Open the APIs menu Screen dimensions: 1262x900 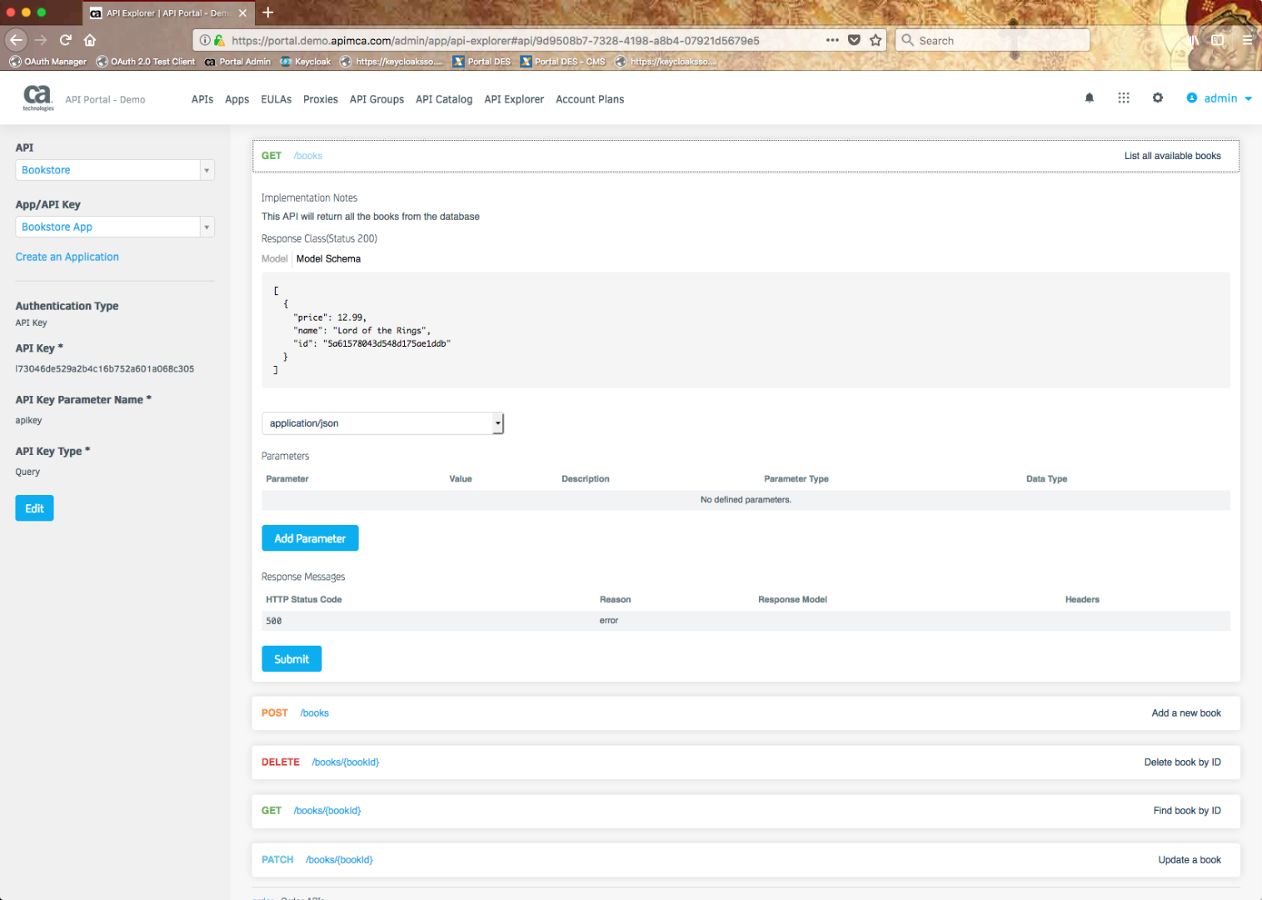203,99
